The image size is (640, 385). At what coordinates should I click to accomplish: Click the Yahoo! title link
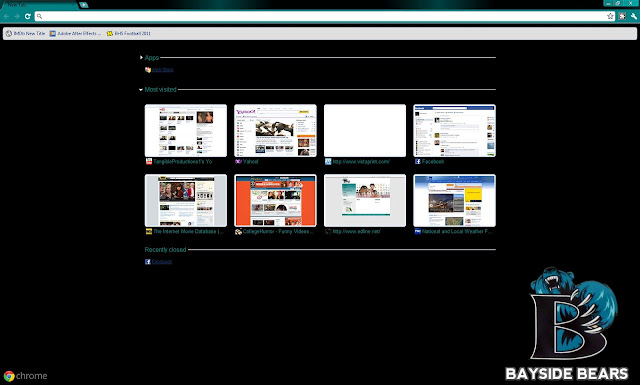(x=251, y=162)
